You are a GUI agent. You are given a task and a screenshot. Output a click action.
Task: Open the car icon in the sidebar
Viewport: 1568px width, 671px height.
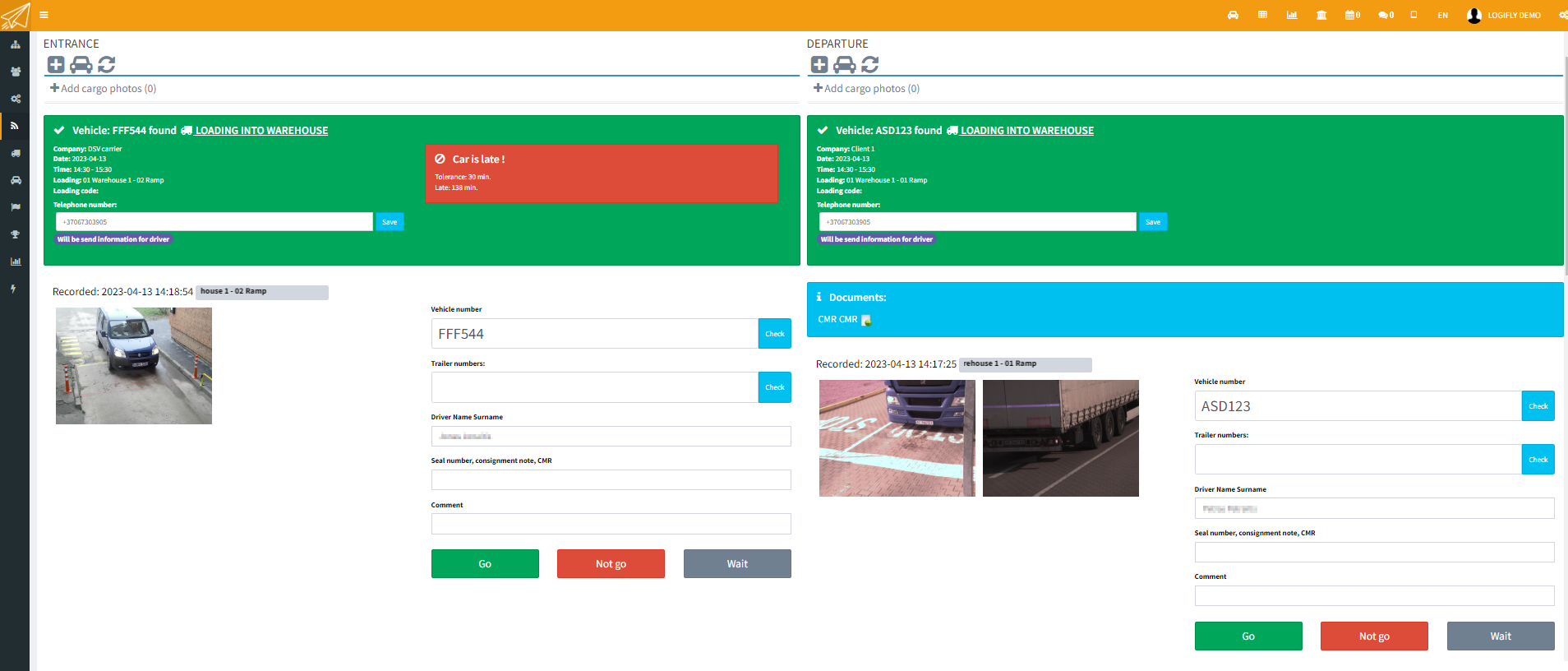(x=15, y=180)
